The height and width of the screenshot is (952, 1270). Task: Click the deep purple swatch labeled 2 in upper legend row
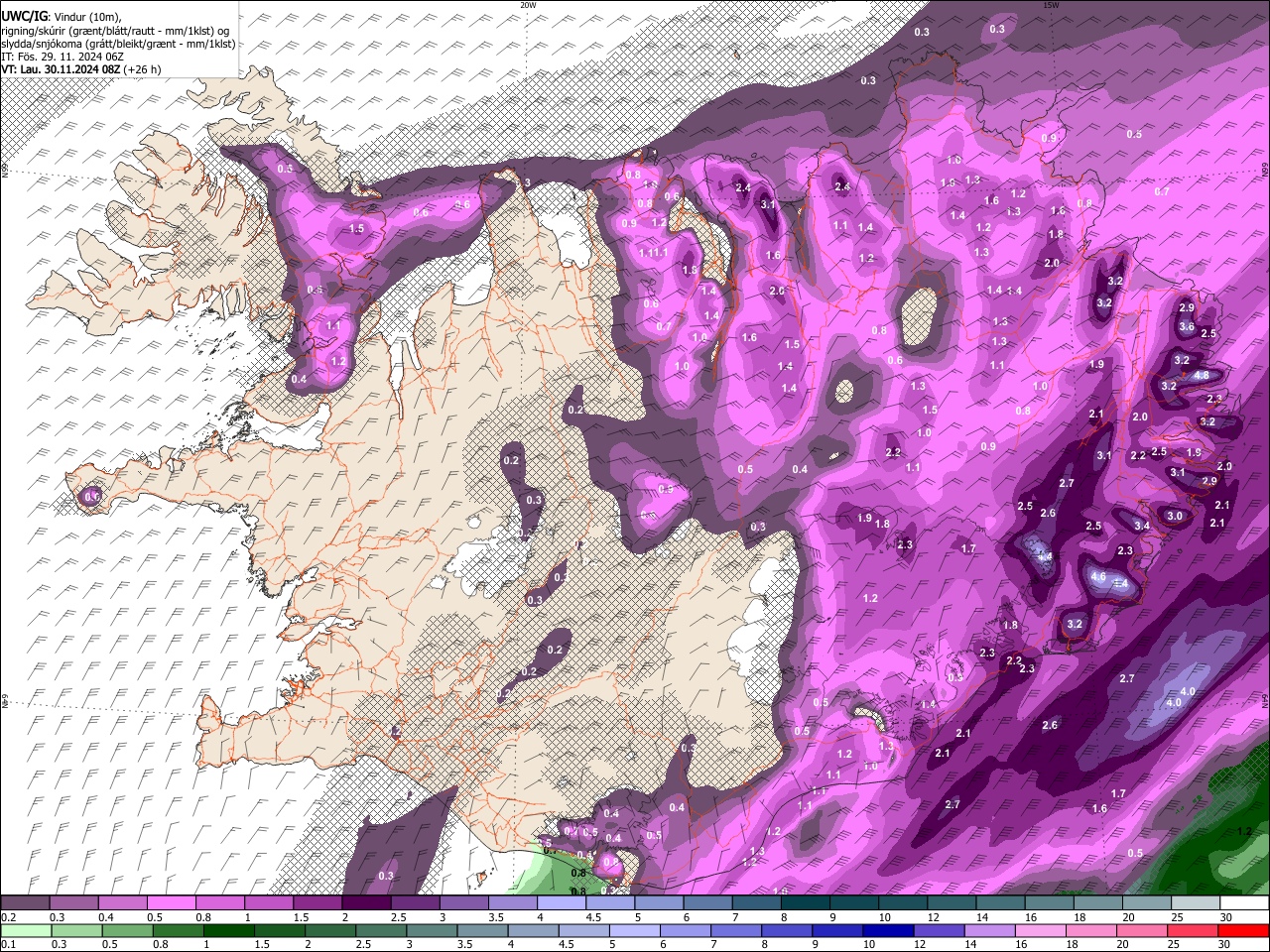pos(365,903)
